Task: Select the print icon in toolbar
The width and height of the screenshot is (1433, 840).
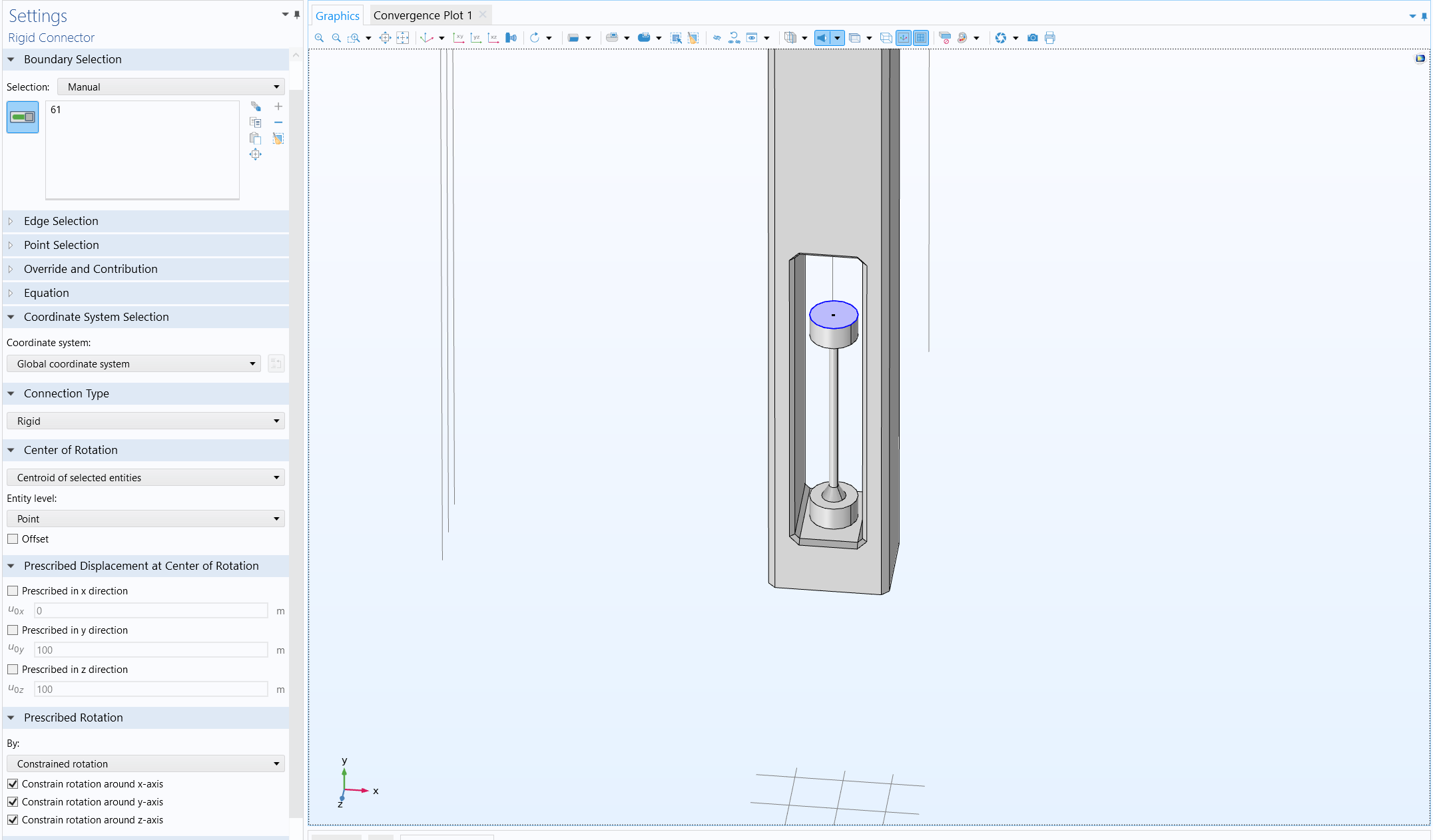Action: [1050, 37]
